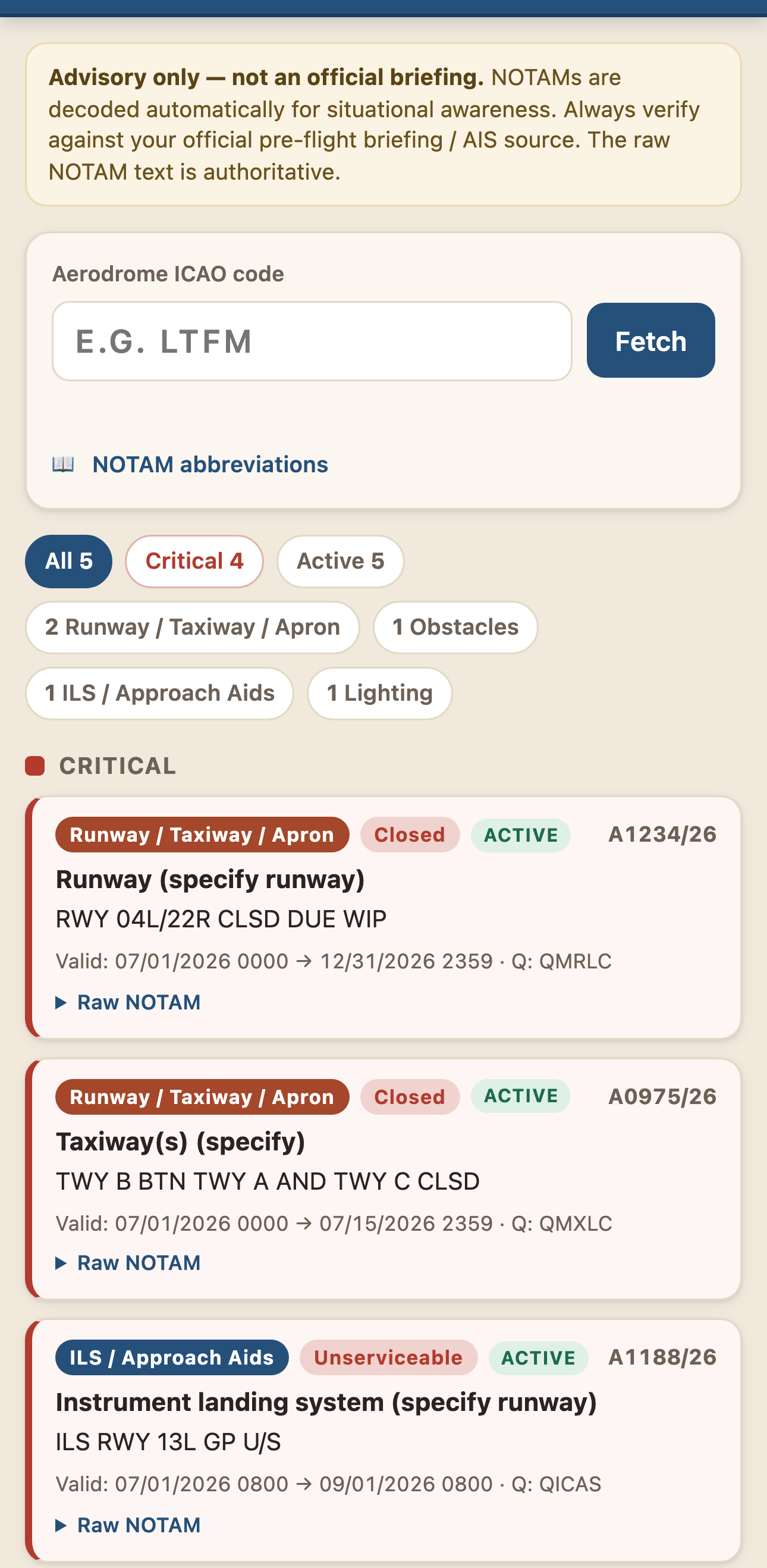This screenshot has height=1568, width=767.
Task: Click the heading 'Taxiway(s) (specify)'
Action: [x=180, y=1142]
